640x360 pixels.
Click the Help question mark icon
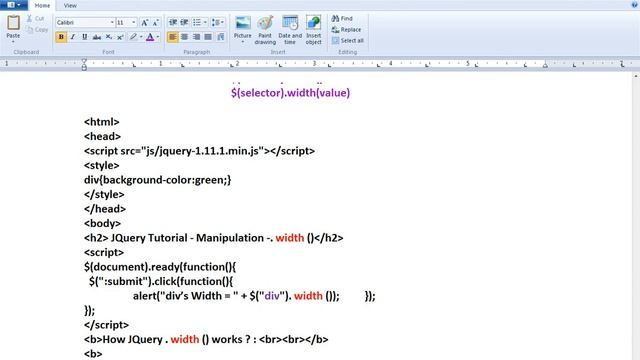pyautogui.click(x=634, y=5)
